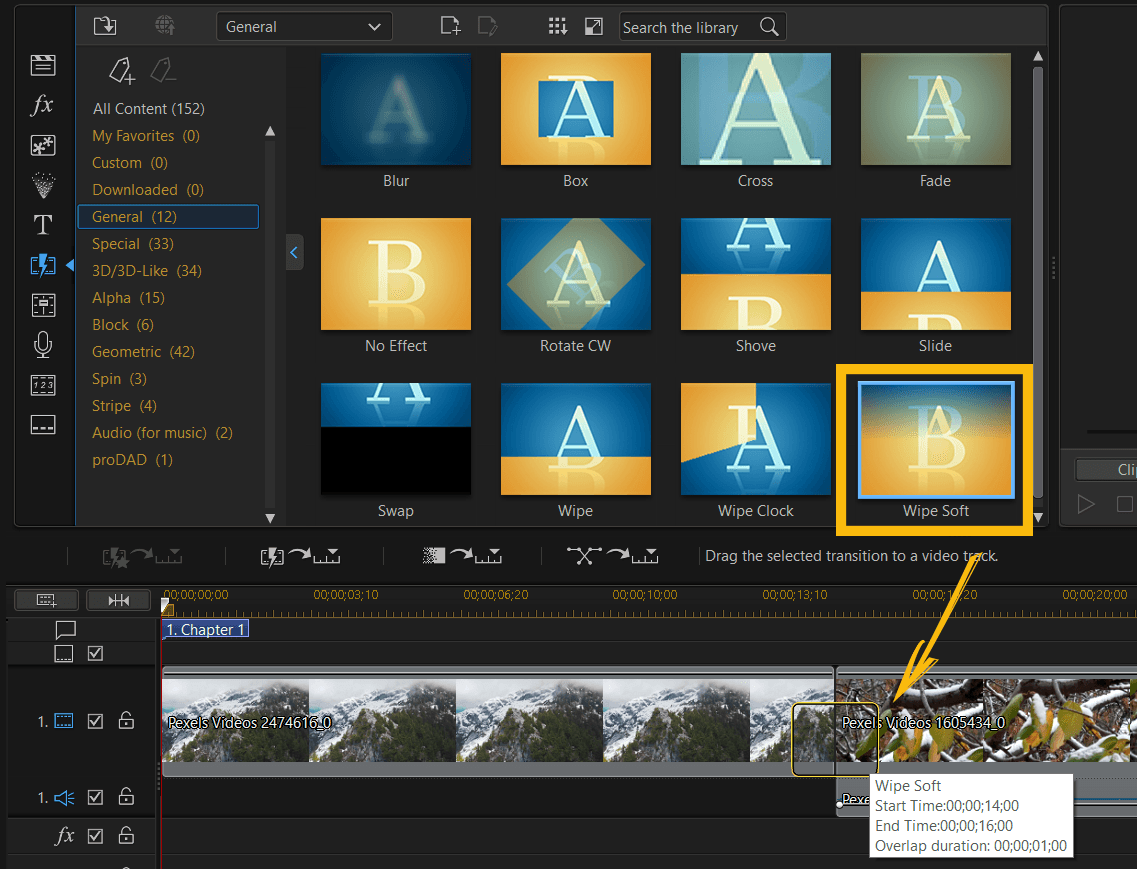Open the General category dropdown
The width and height of the screenshot is (1137, 869).
pyautogui.click(x=304, y=27)
